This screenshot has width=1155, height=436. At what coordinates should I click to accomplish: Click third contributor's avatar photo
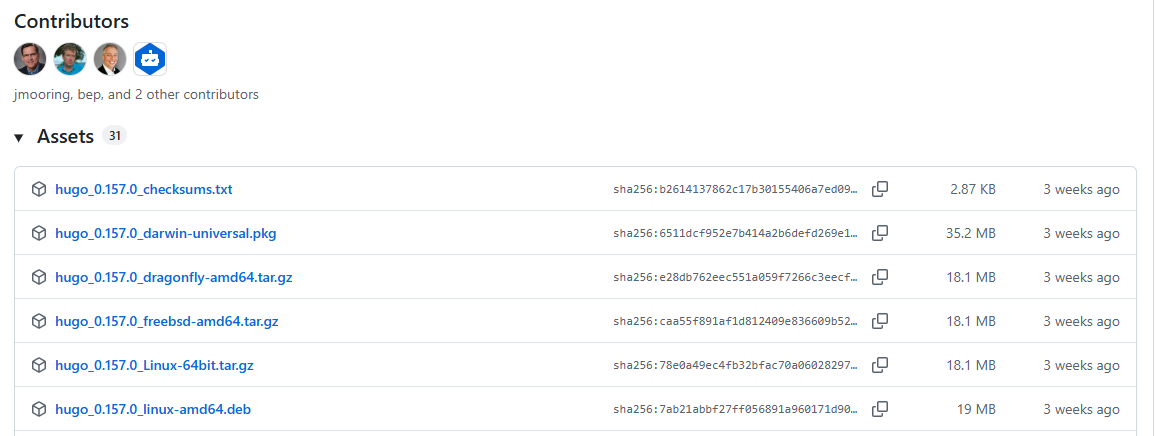(x=110, y=59)
